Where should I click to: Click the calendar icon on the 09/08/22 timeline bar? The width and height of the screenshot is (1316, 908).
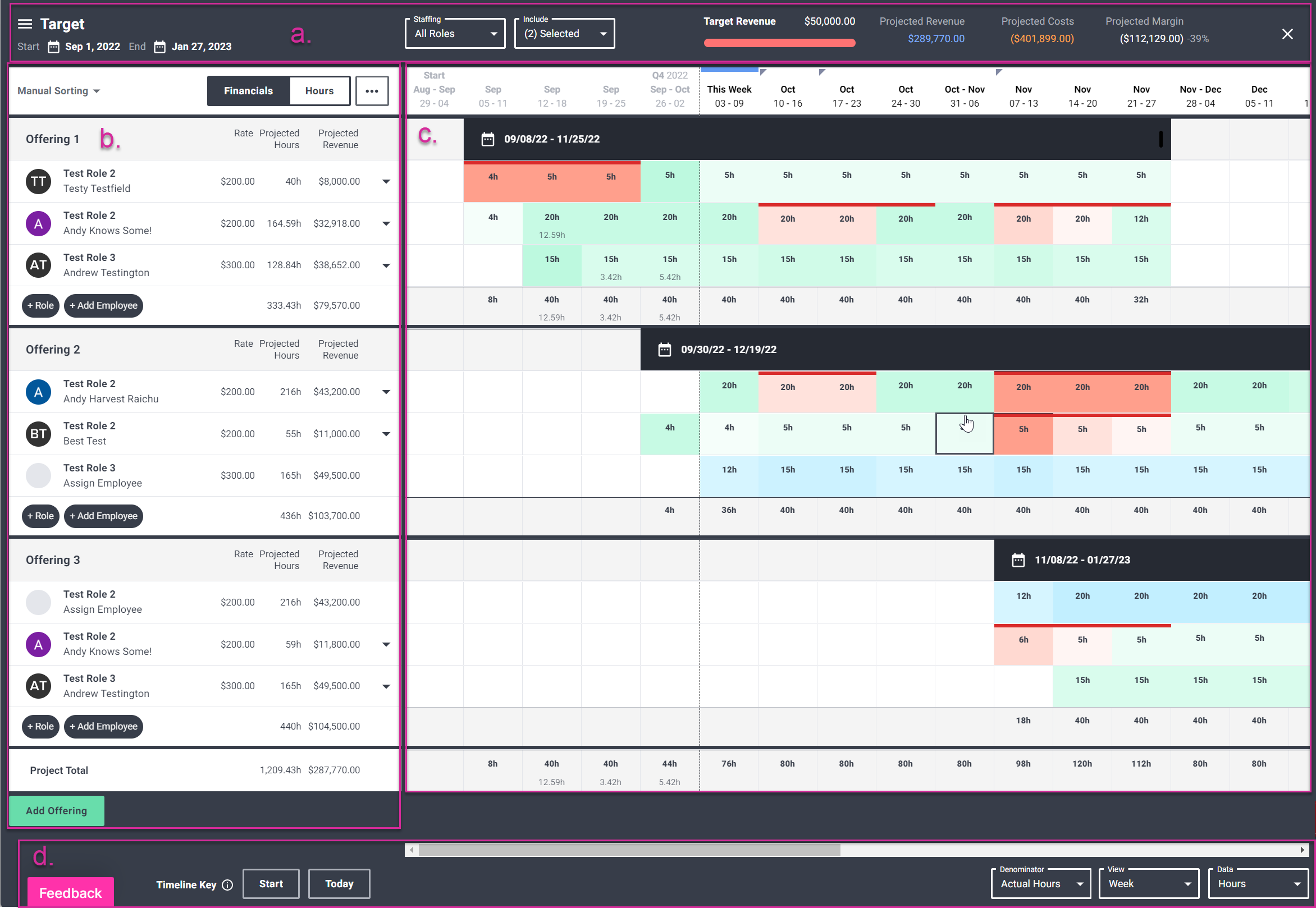(x=488, y=138)
